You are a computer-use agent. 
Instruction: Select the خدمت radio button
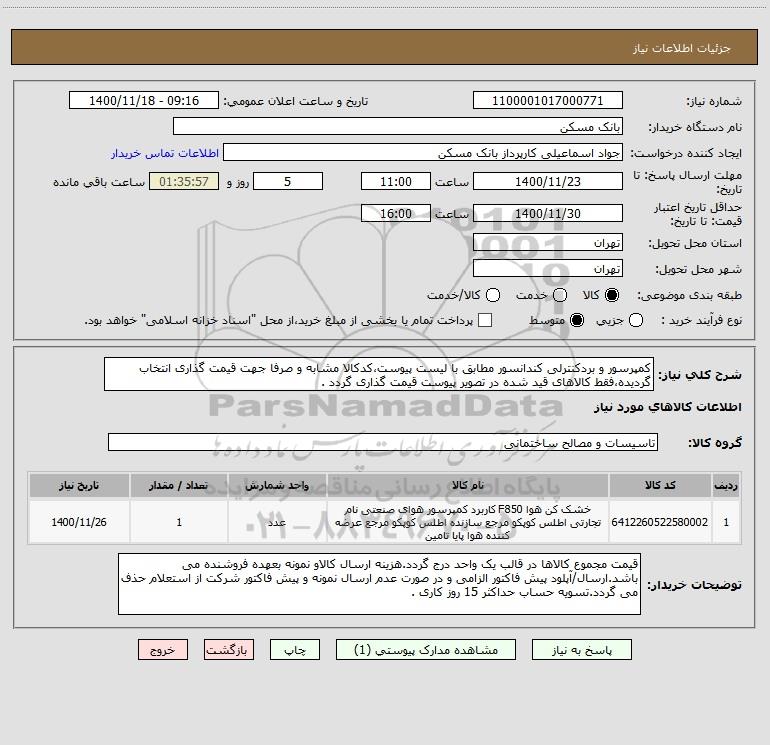coord(560,295)
